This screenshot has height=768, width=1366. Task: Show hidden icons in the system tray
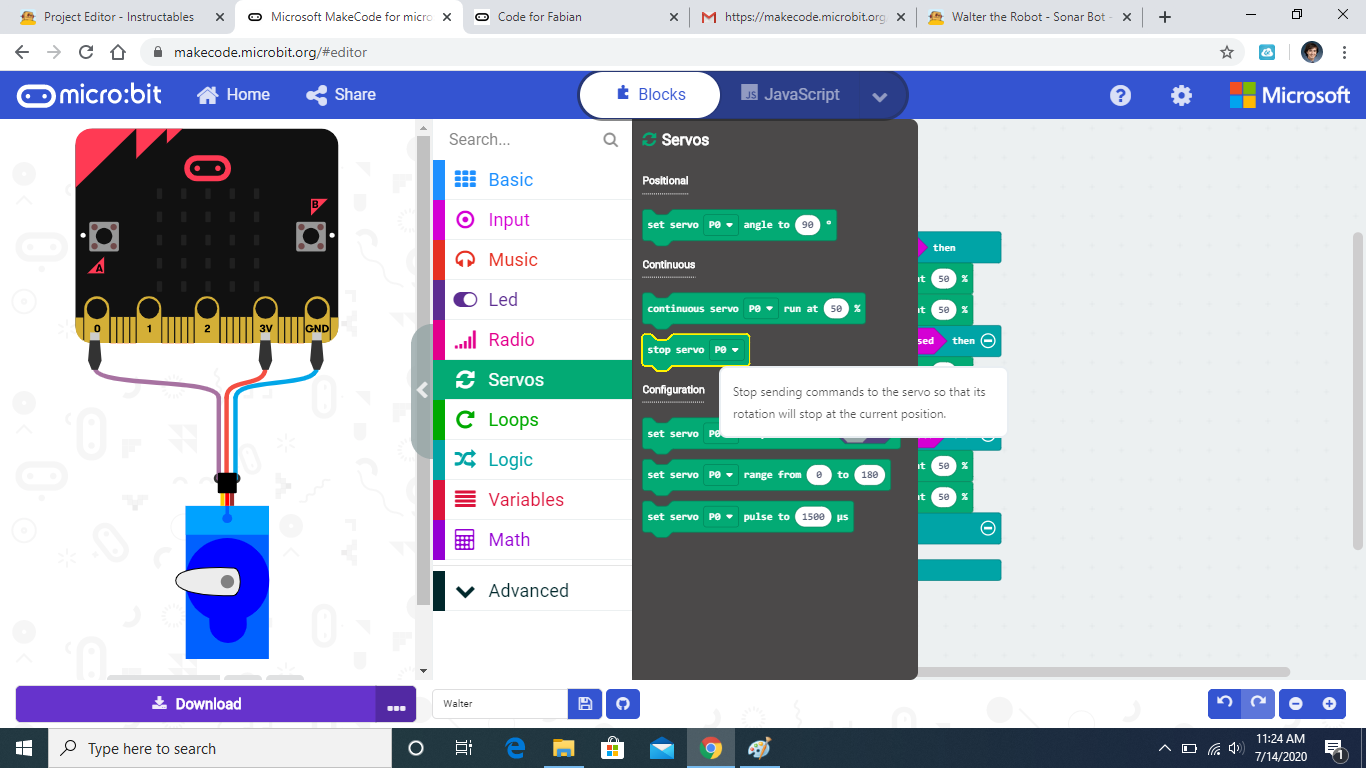[x=1164, y=748]
